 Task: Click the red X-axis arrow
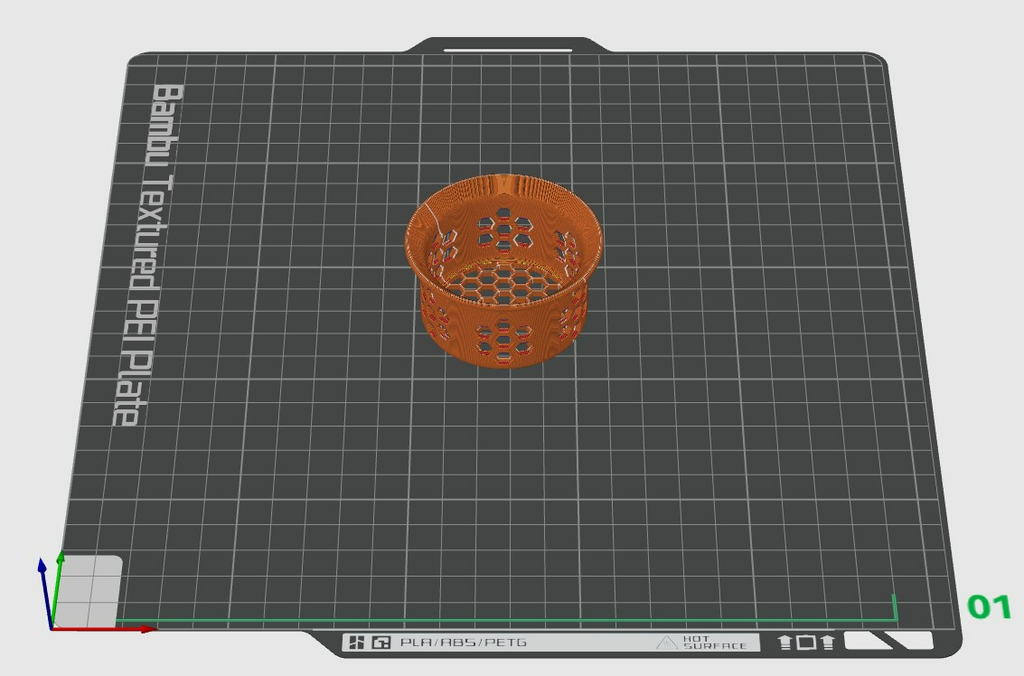tap(104, 629)
